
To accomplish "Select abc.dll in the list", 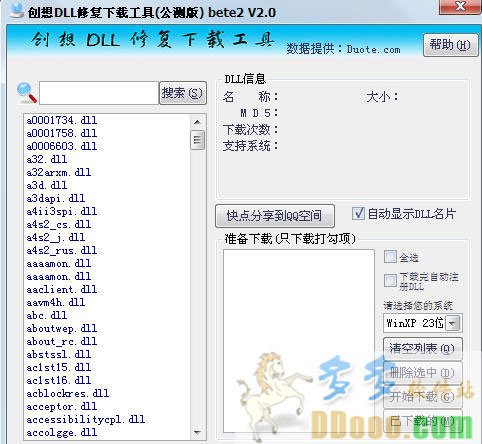I will click(x=47, y=315).
